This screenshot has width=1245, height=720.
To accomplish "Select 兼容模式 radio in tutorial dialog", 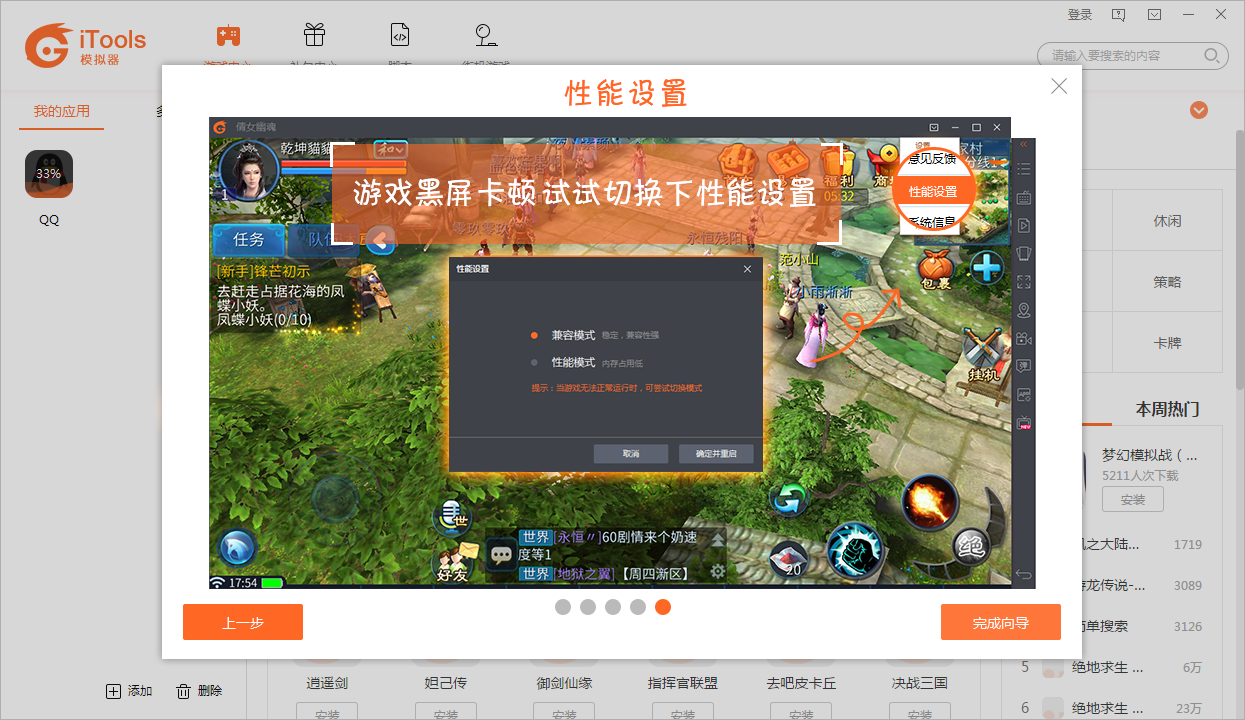I will (535, 335).
